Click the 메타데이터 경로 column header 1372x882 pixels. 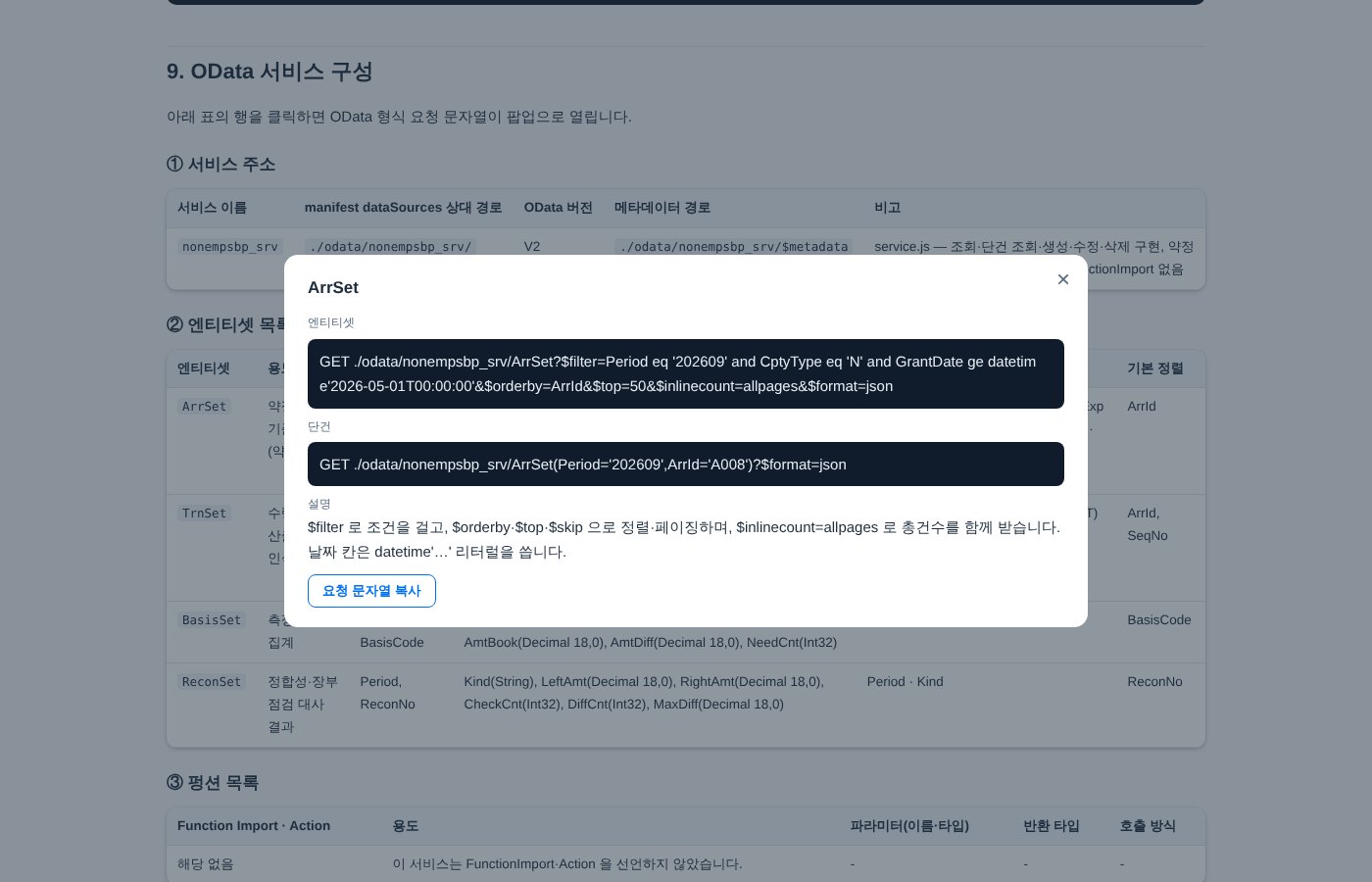(x=662, y=208)
